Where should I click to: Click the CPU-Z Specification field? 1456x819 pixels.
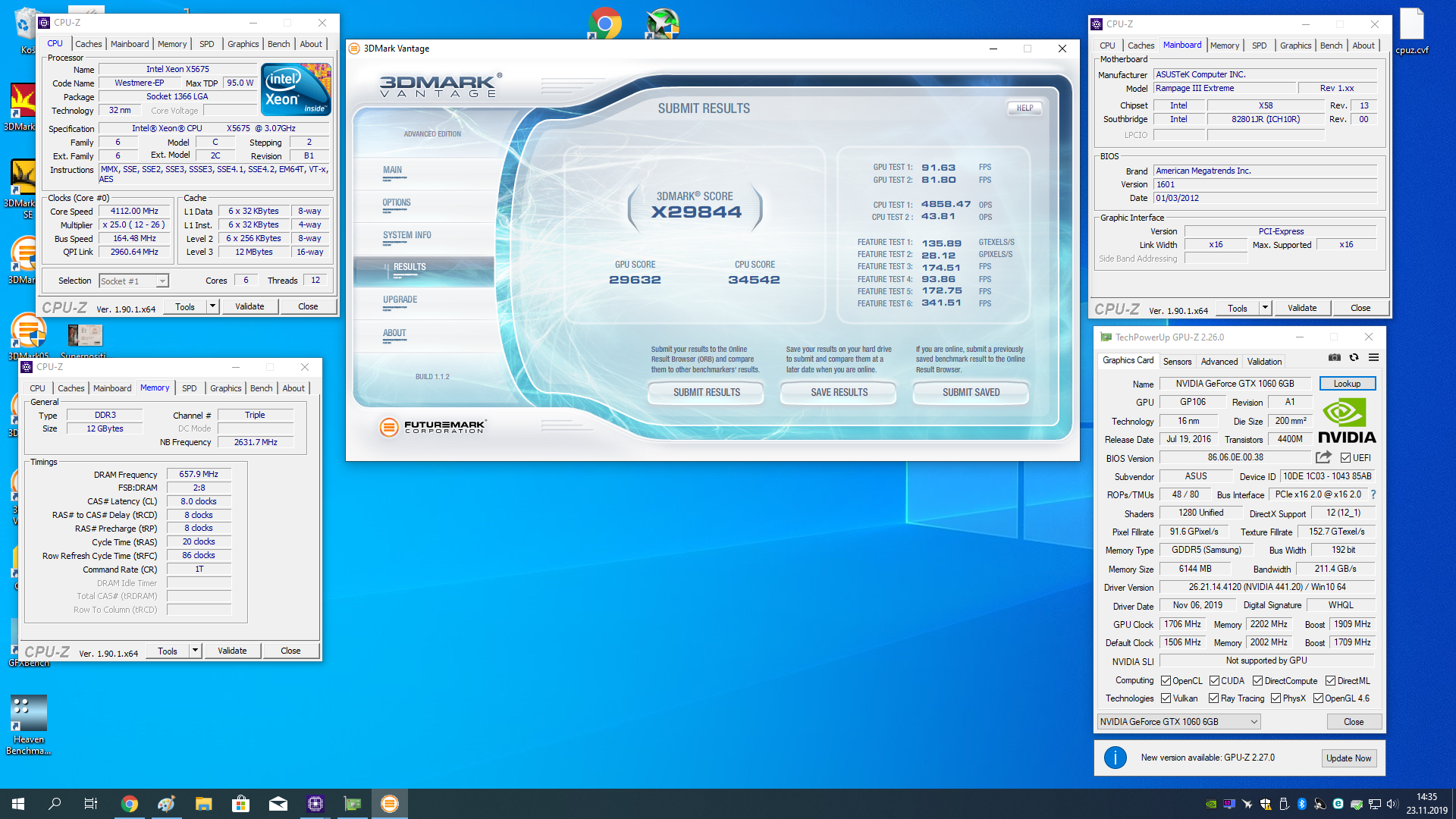(215, 128)
